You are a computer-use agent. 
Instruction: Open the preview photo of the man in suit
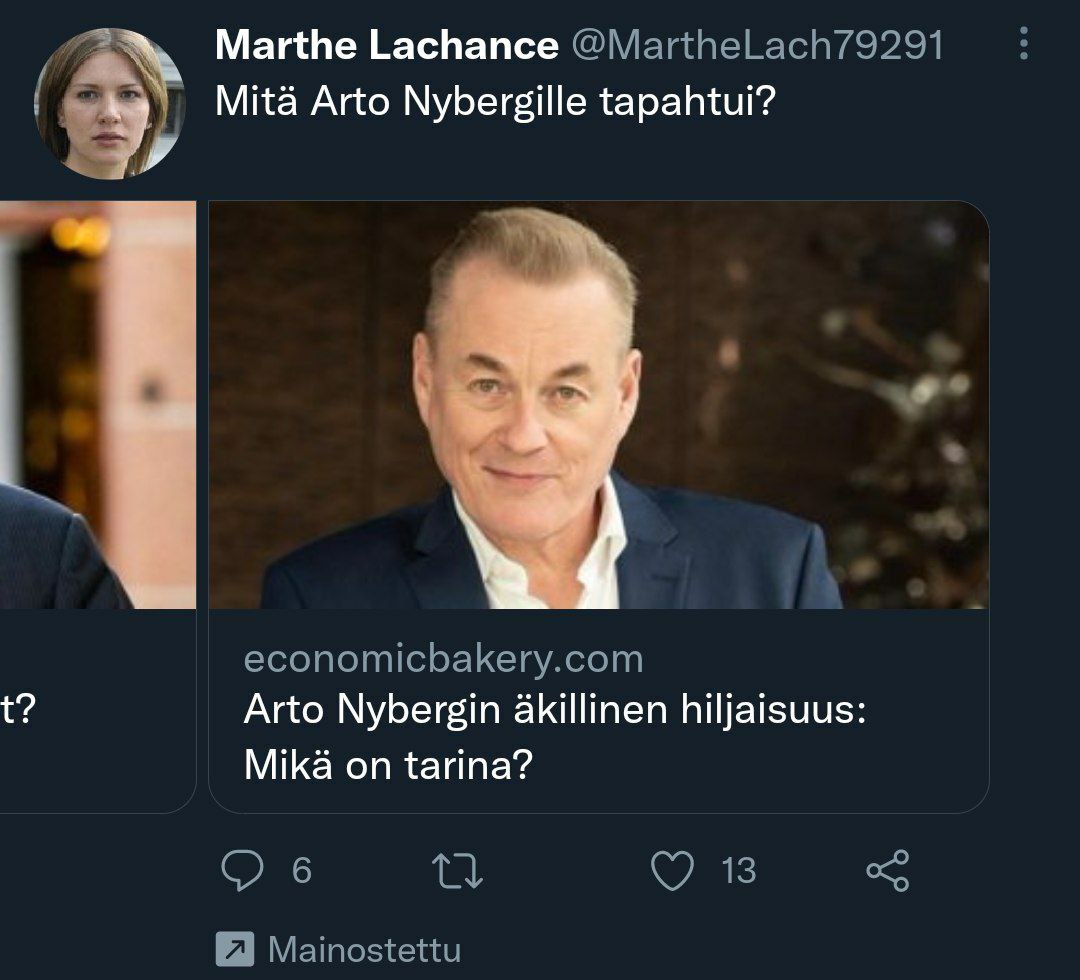click(x=540, y=420)
